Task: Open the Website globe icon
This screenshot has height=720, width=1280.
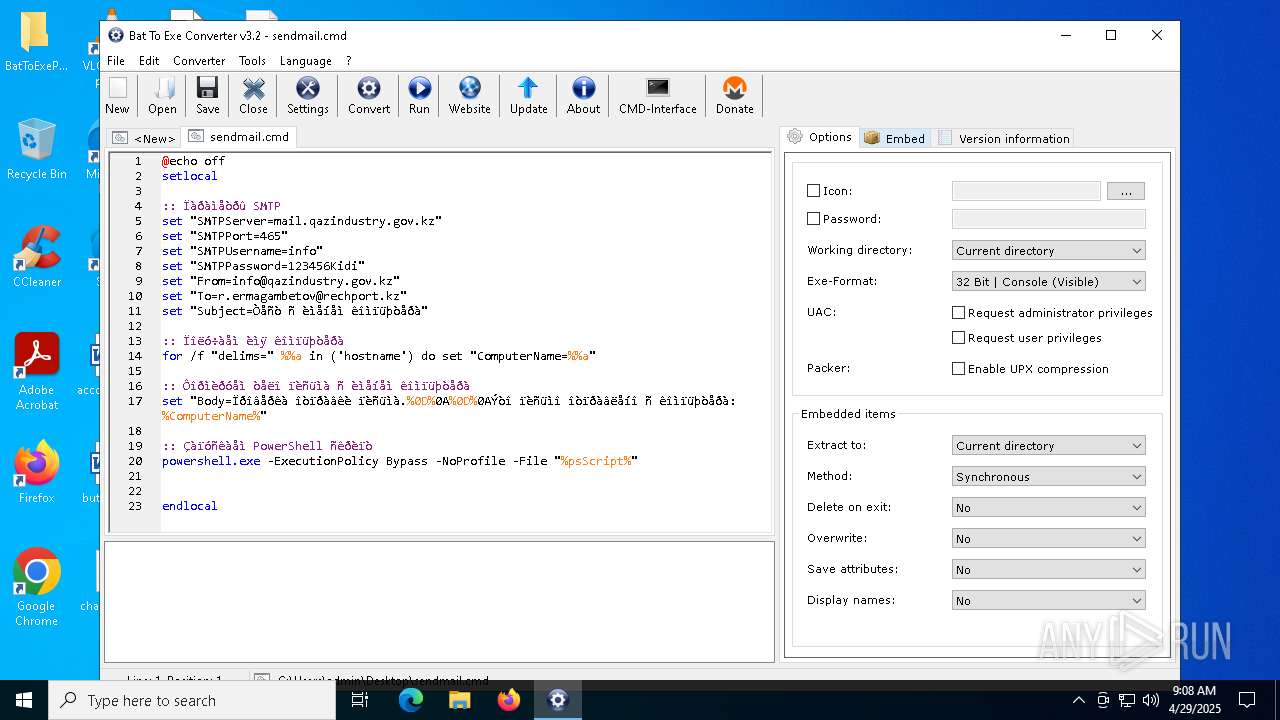Action: point(470,96)
